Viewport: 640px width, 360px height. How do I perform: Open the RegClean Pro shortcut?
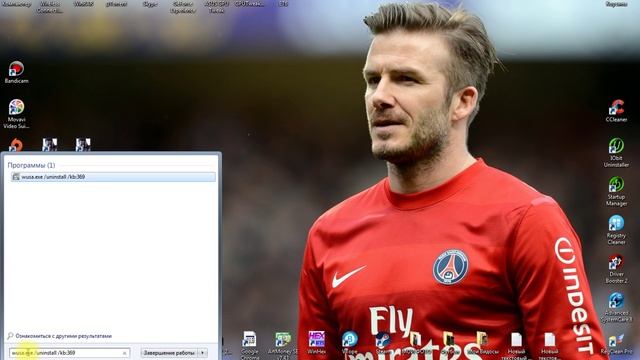616,344
